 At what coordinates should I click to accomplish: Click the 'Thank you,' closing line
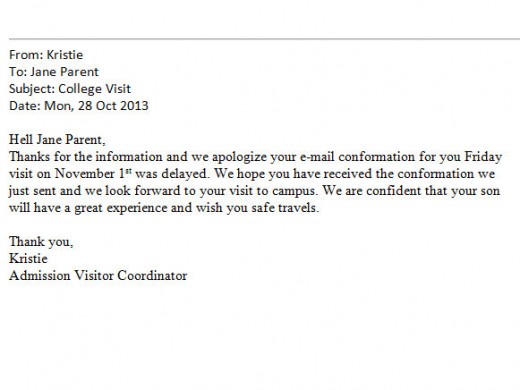pos(41,242)
